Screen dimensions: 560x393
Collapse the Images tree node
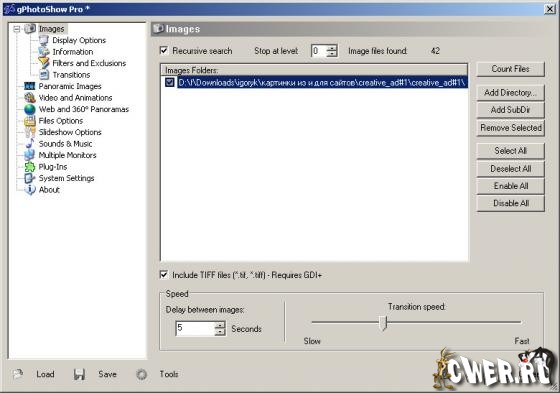tap(16, 29)
